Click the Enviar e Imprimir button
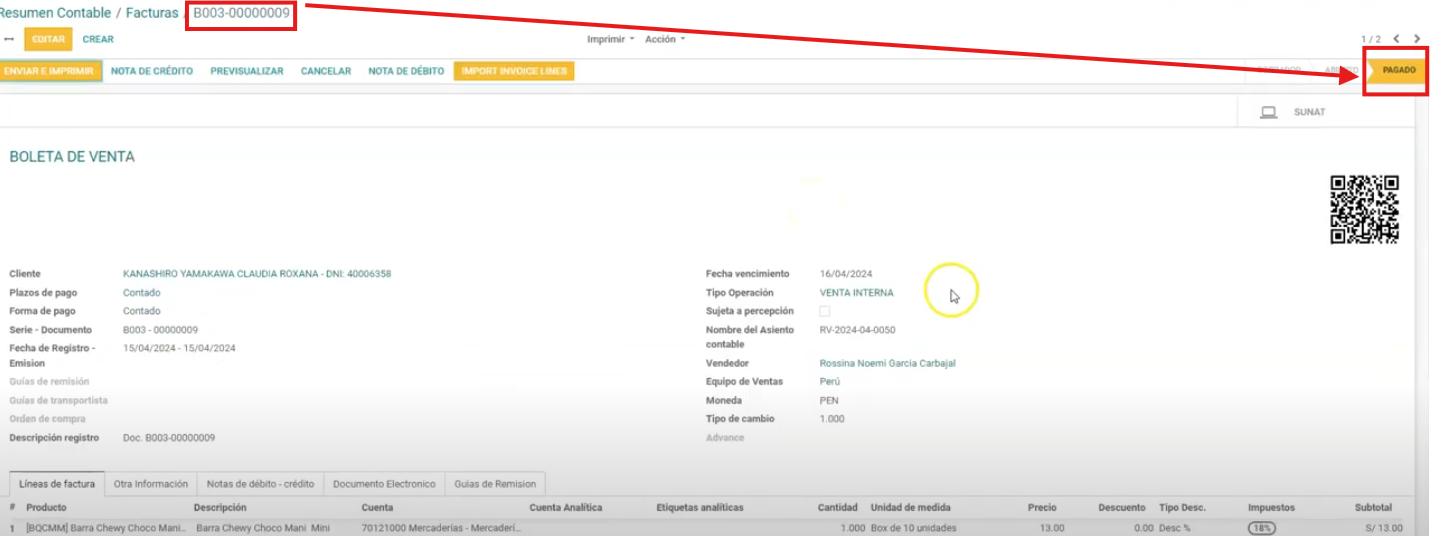This screenshot has width=1430, height=536. coord(49,71)
